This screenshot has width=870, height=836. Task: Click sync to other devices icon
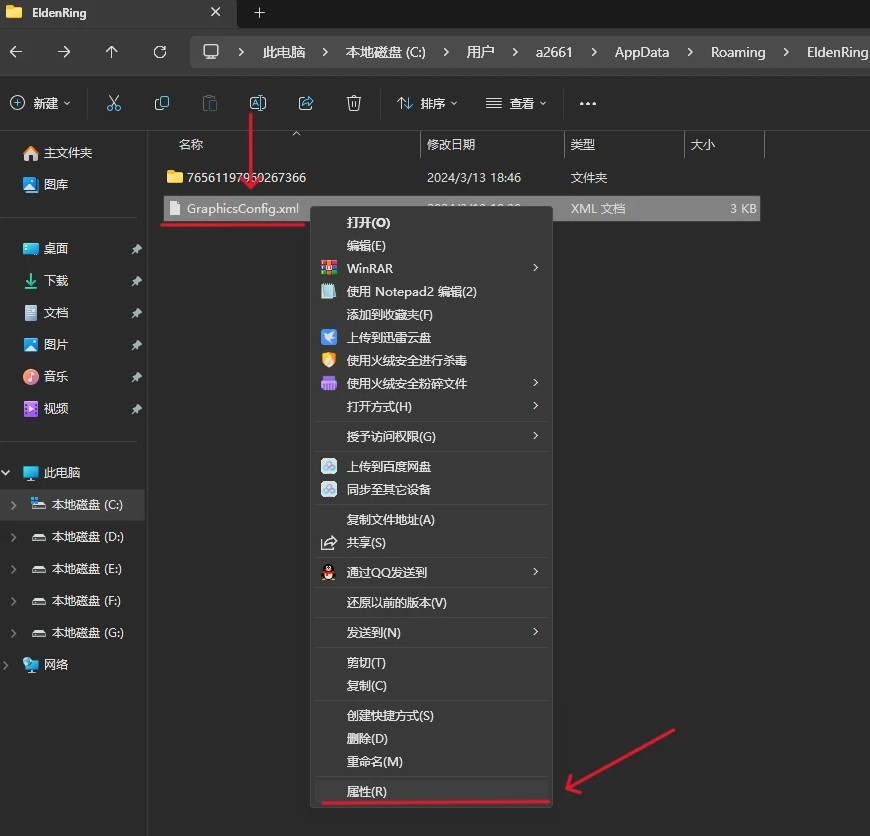(328, 489)
